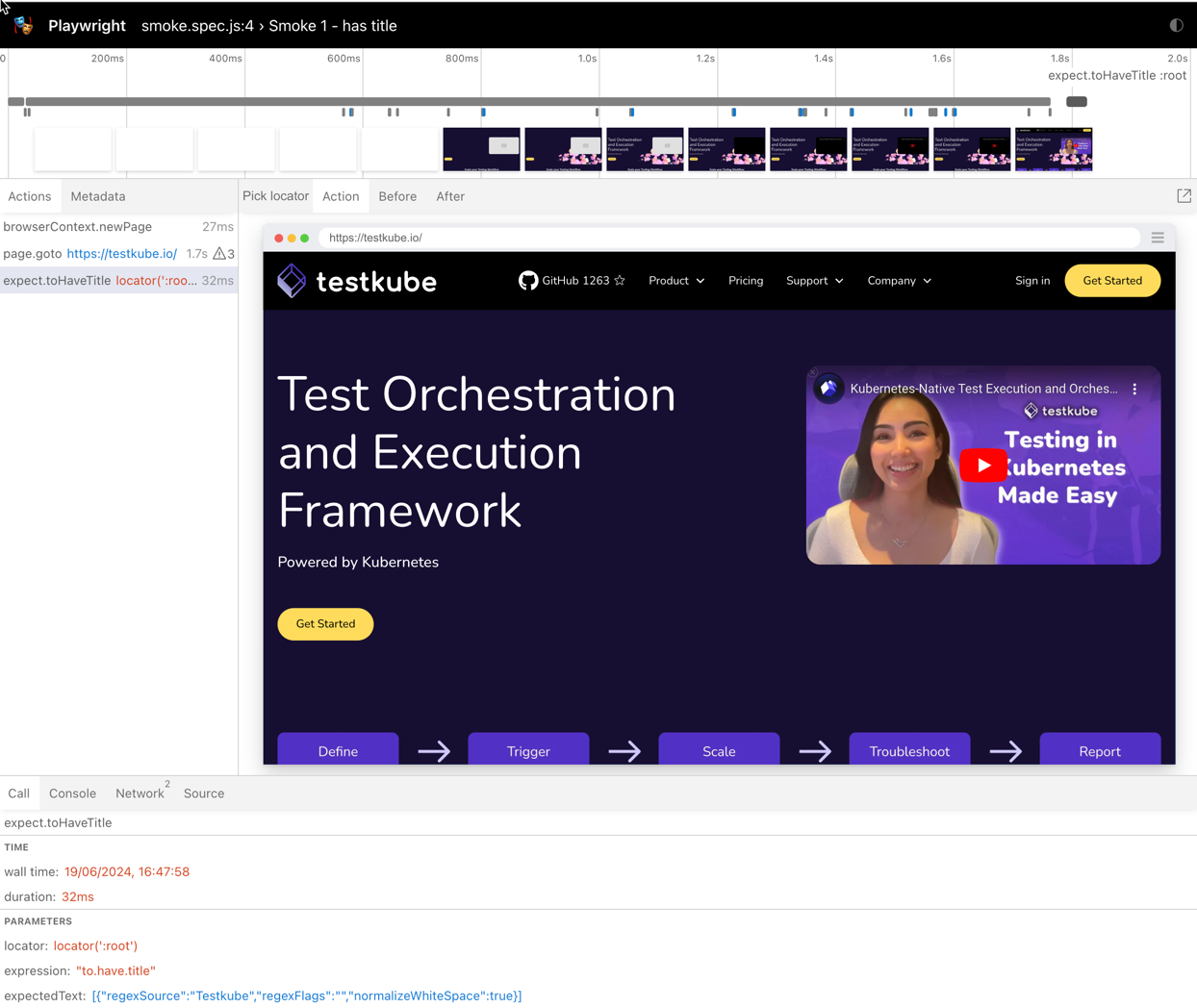Open the Network tab
This screenshot has height=1008, width=1197.
click(x=140, y=794)
